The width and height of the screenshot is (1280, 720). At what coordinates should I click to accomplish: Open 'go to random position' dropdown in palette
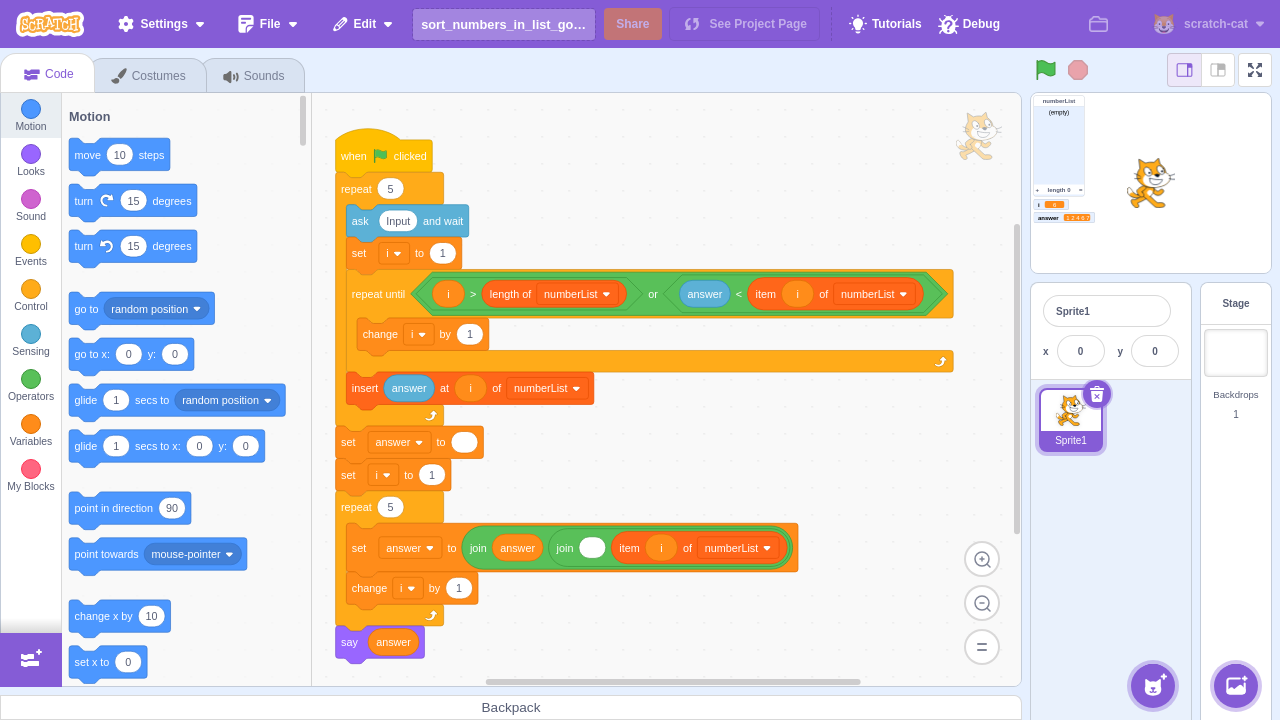(x=157, y=309)
